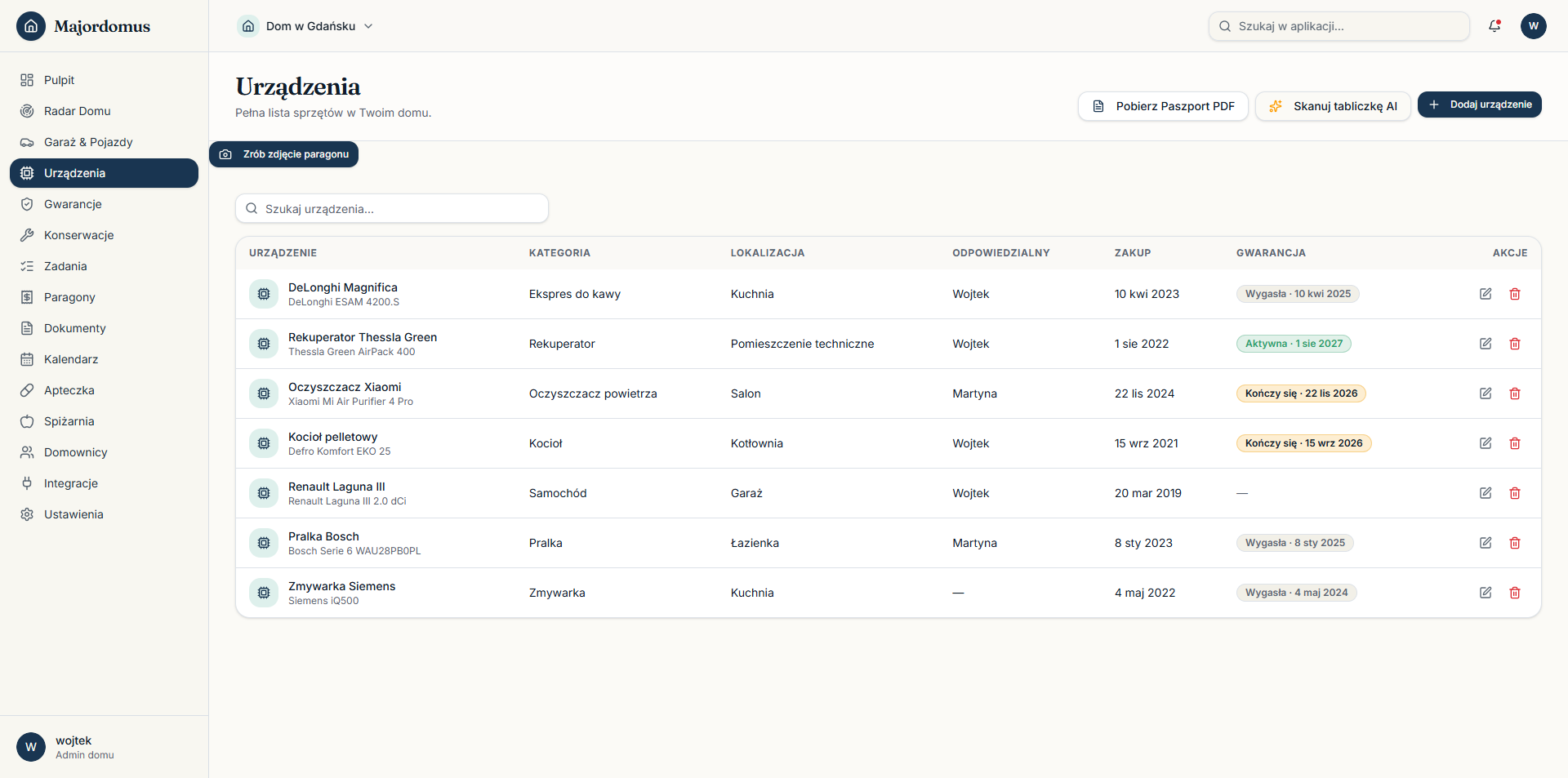Click the notification bell icon
The width and height of the screenshot is (1568, 778).
[1494, 26]
